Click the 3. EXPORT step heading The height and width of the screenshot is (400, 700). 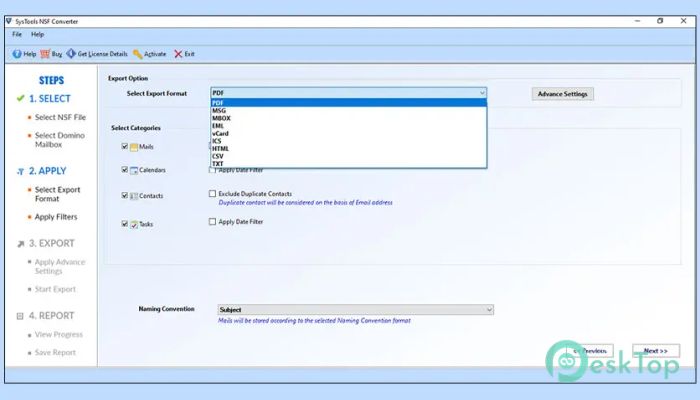(51, 243)
